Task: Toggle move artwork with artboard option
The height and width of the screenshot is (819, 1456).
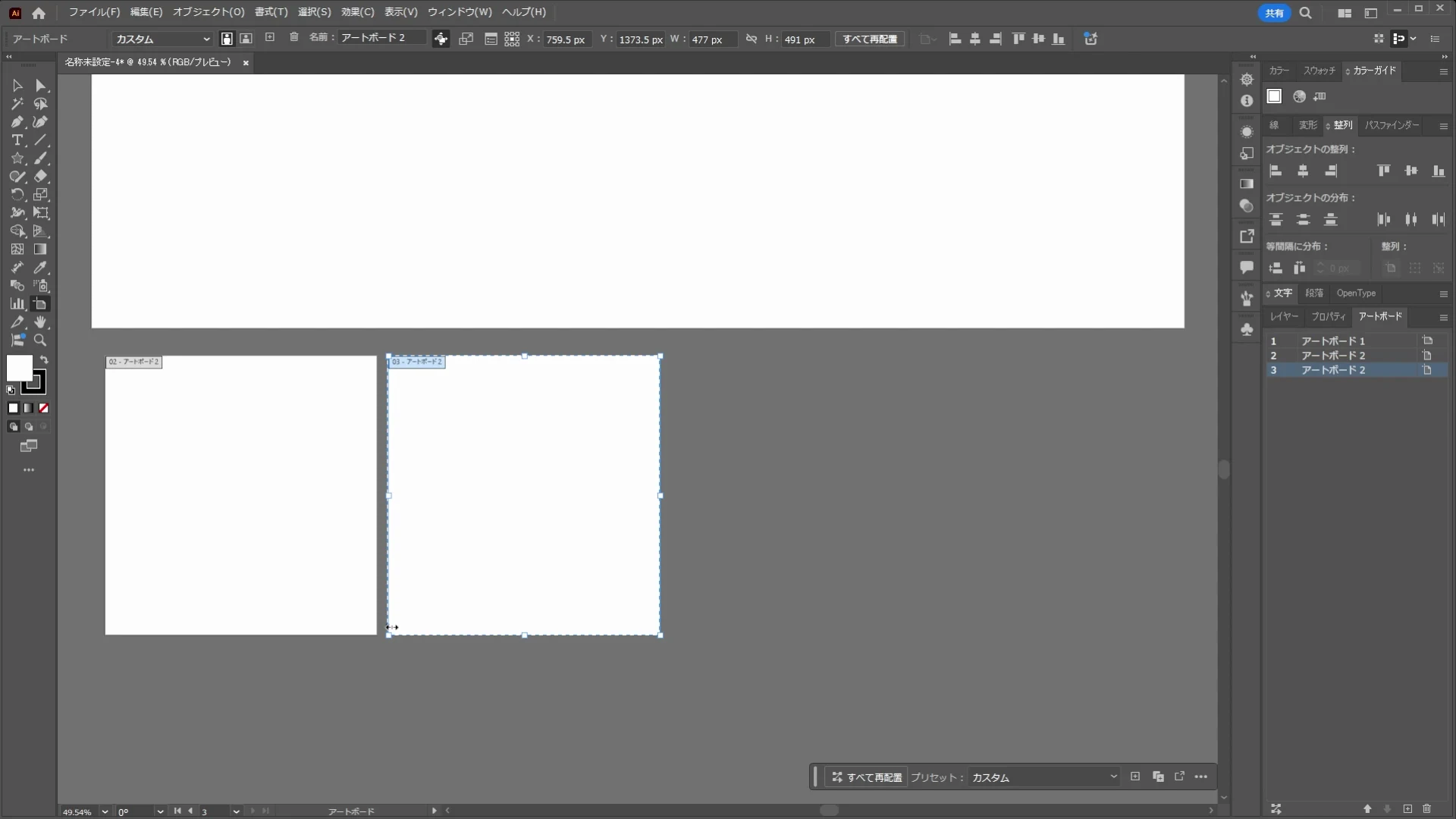Action: pyautogui.click(x=441, y=39)
